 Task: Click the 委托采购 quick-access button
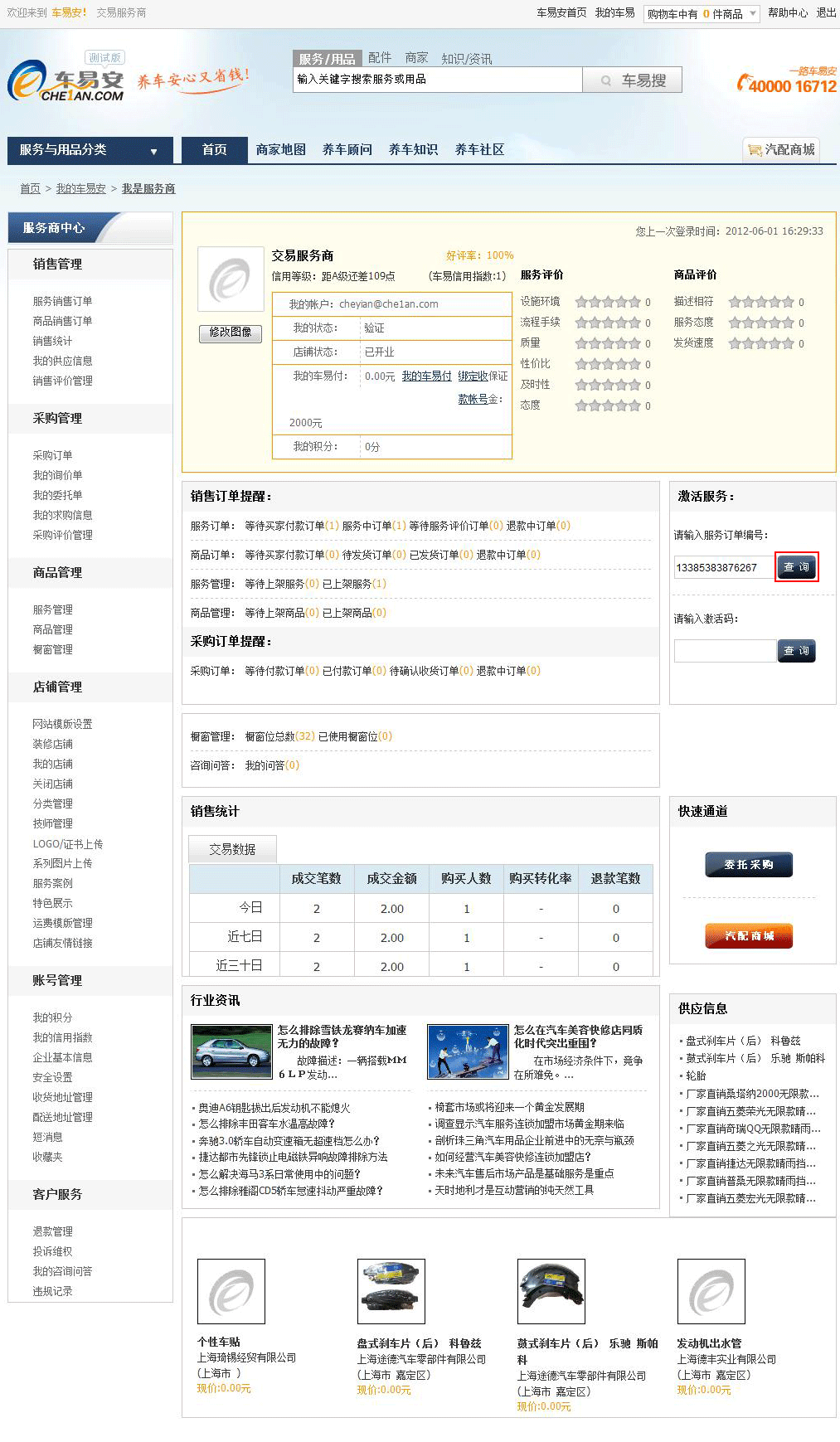749,865
